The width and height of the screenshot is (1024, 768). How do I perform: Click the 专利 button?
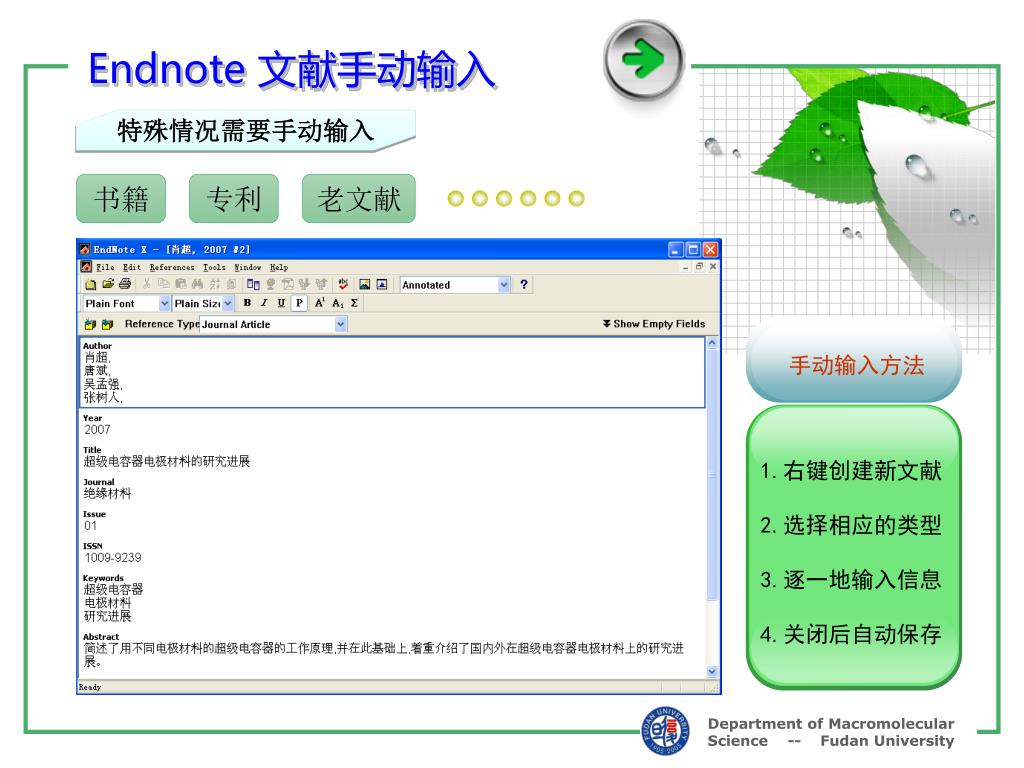pos(234,199)
